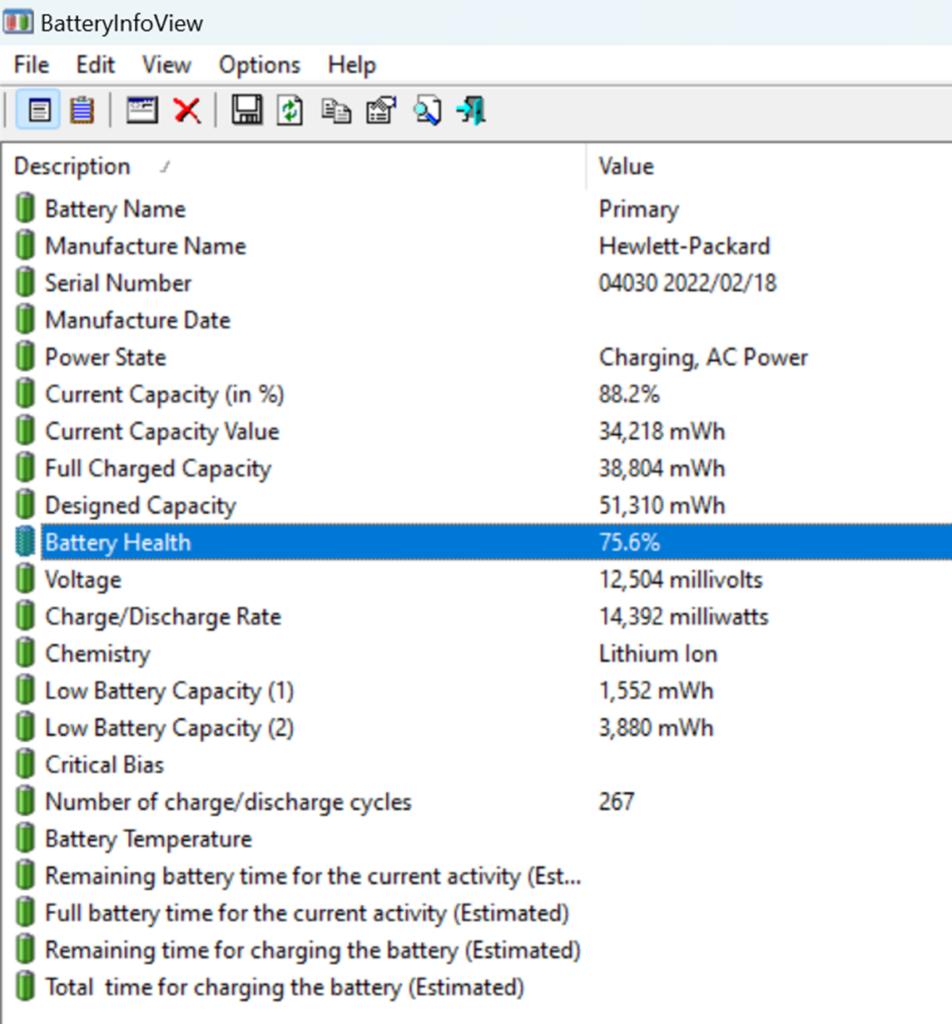Viewport: 952px width, 1024px height.
Task: Click the highlighted Battery Health label
Action: point(118,543)
